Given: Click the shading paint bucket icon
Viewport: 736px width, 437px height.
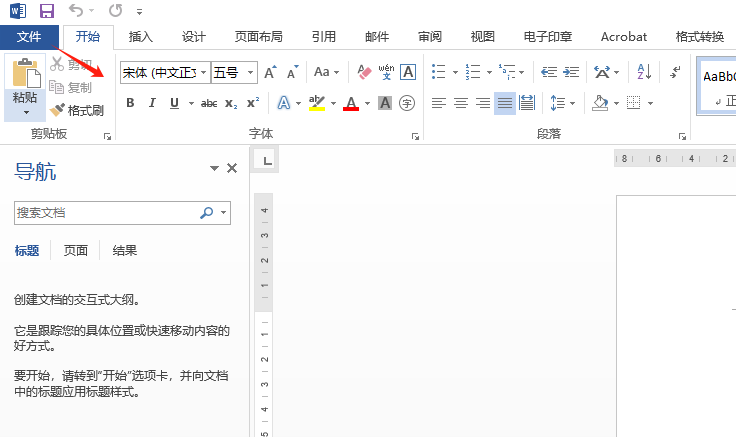Looking at the screenshot, I should pos(600,103).
